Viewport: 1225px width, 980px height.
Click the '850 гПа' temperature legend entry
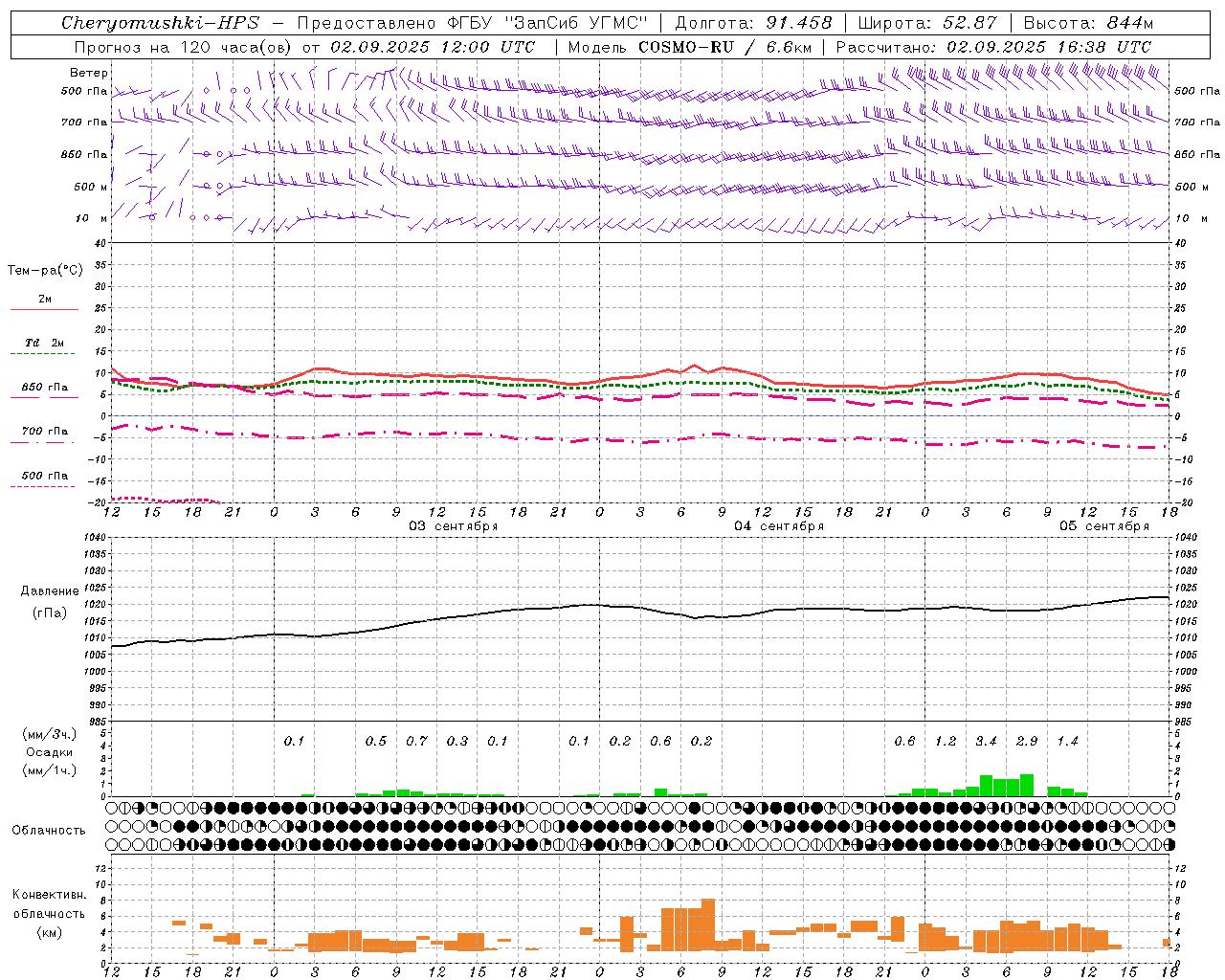[x=45, y=388]
